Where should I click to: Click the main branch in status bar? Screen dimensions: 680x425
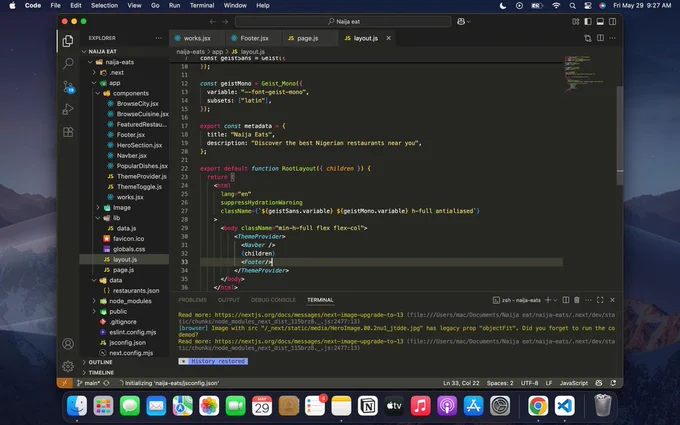coord(88,383)
